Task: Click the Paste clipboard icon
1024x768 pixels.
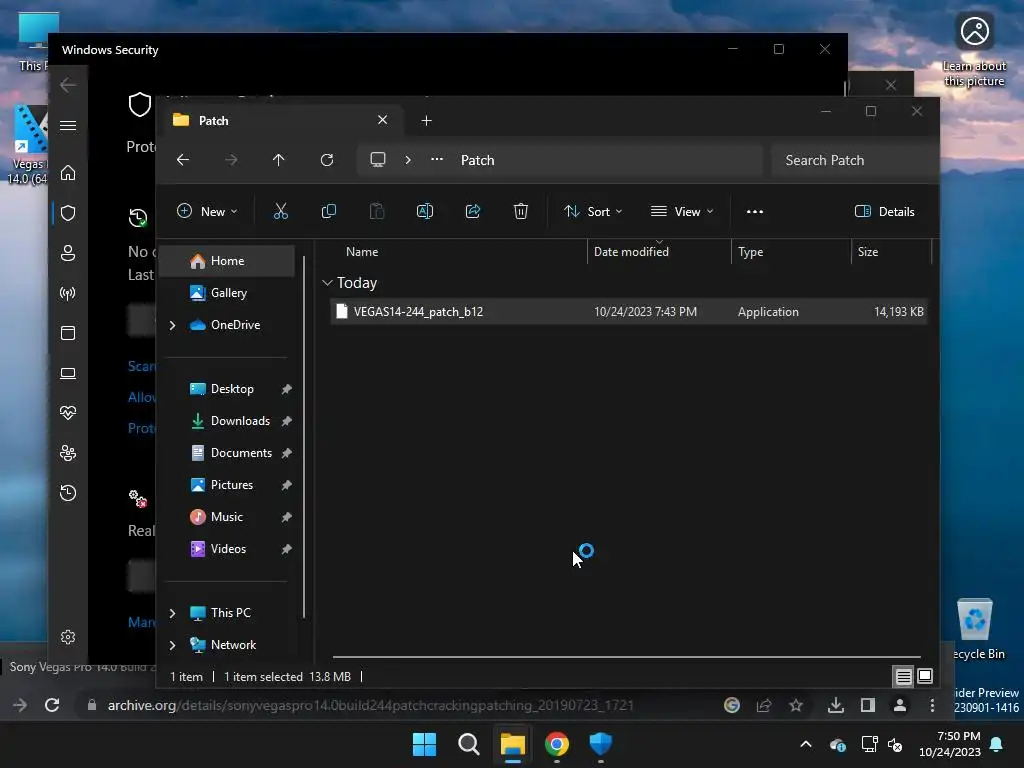Action: pyautogui.click(x=377, y=212)
